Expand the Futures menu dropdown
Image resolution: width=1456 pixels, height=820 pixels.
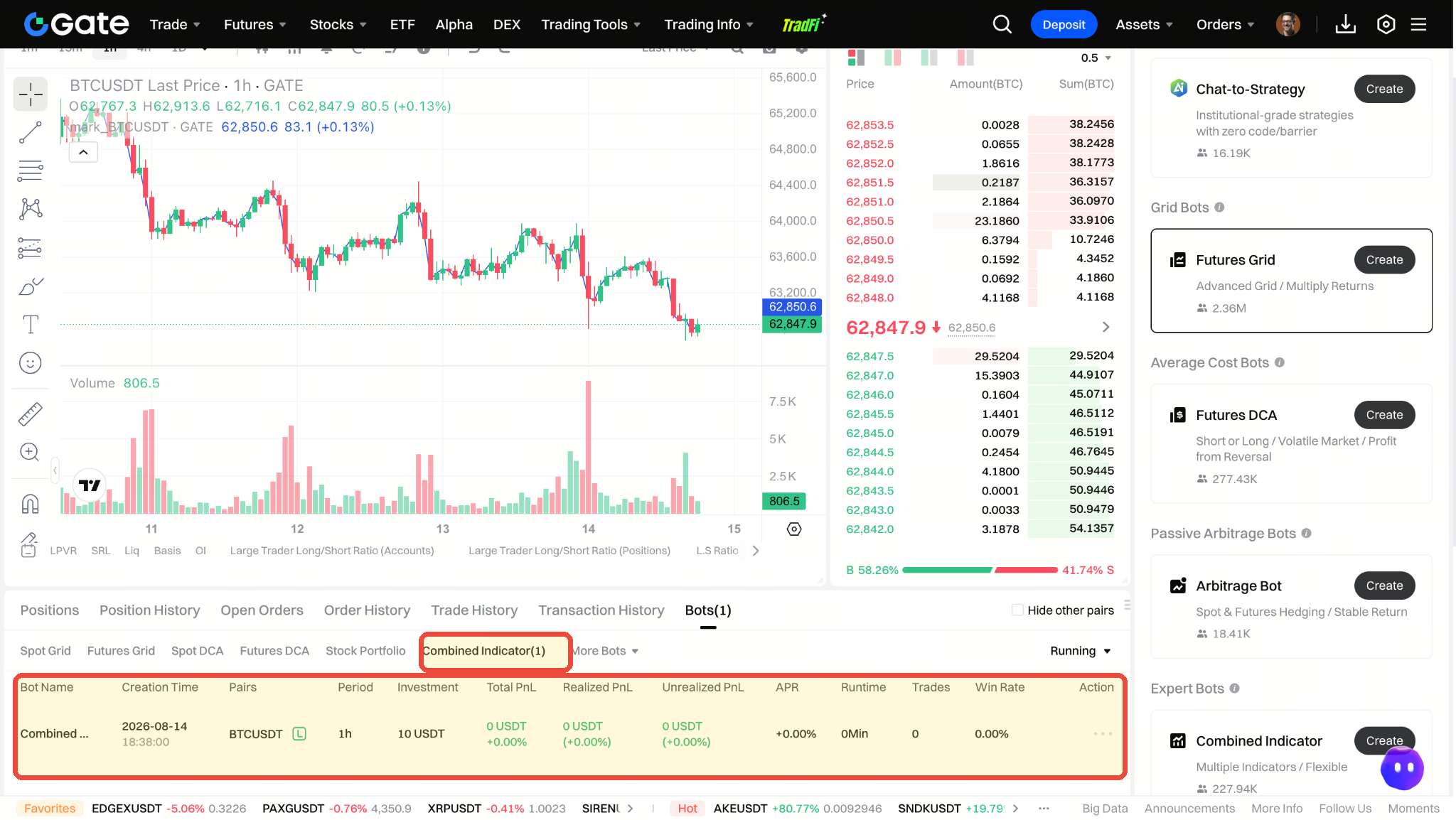pos(255,24)
